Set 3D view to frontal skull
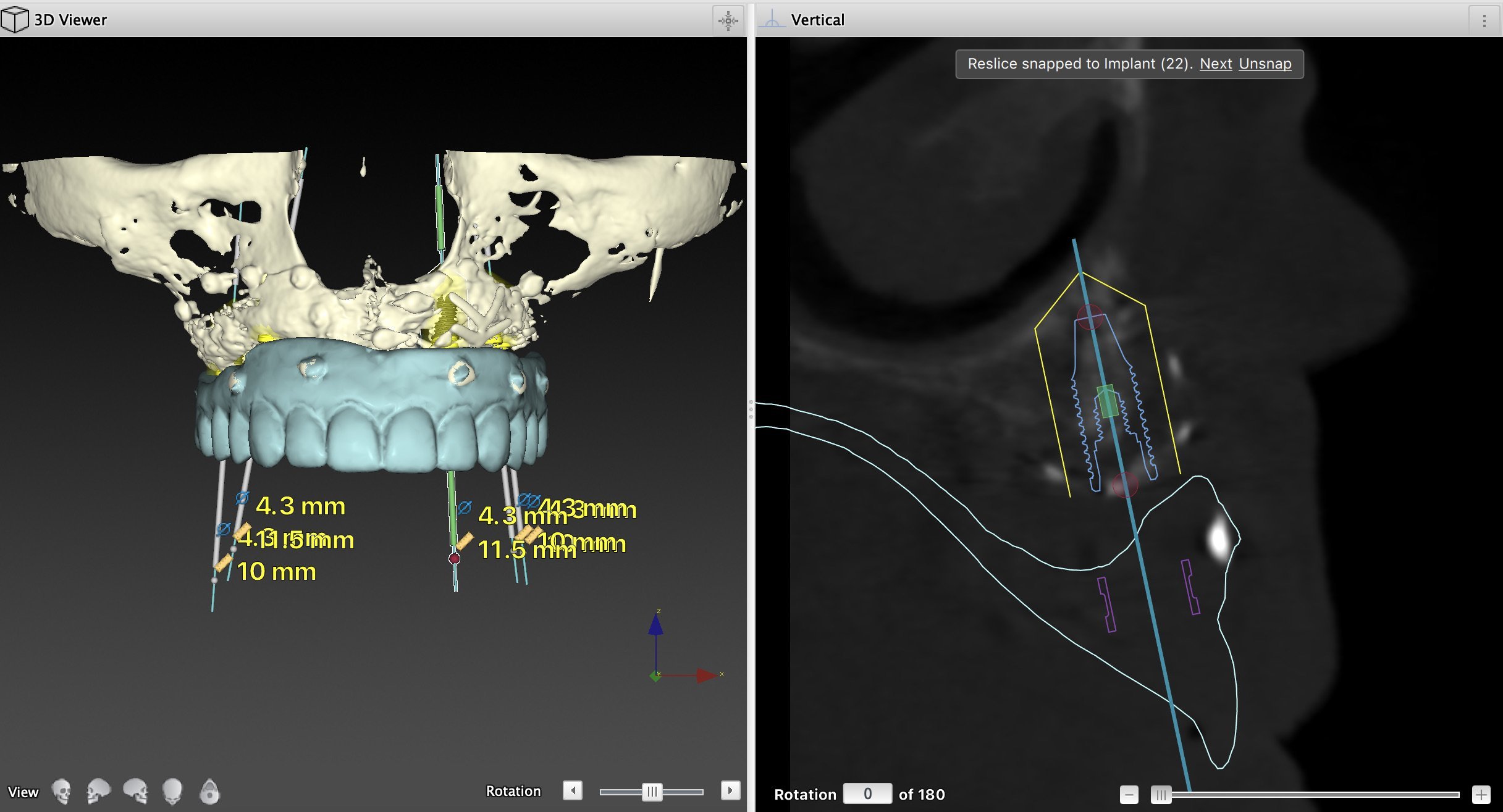 click(x=61, y=791)
